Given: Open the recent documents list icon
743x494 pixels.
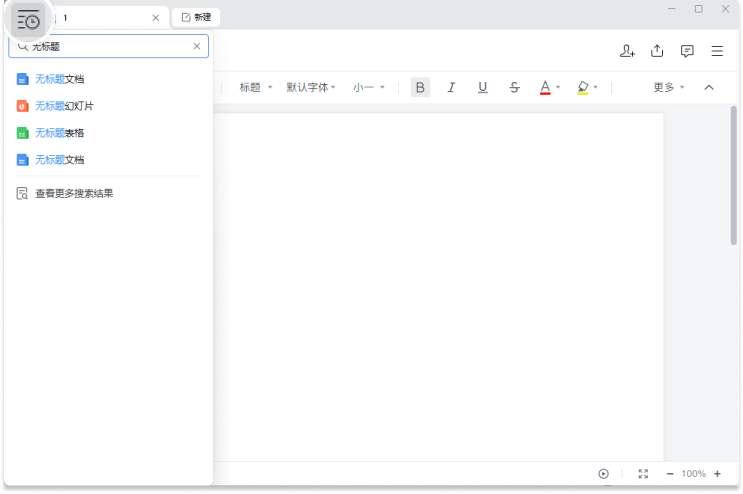Looking at the screenshot, I should click(28, 20).
